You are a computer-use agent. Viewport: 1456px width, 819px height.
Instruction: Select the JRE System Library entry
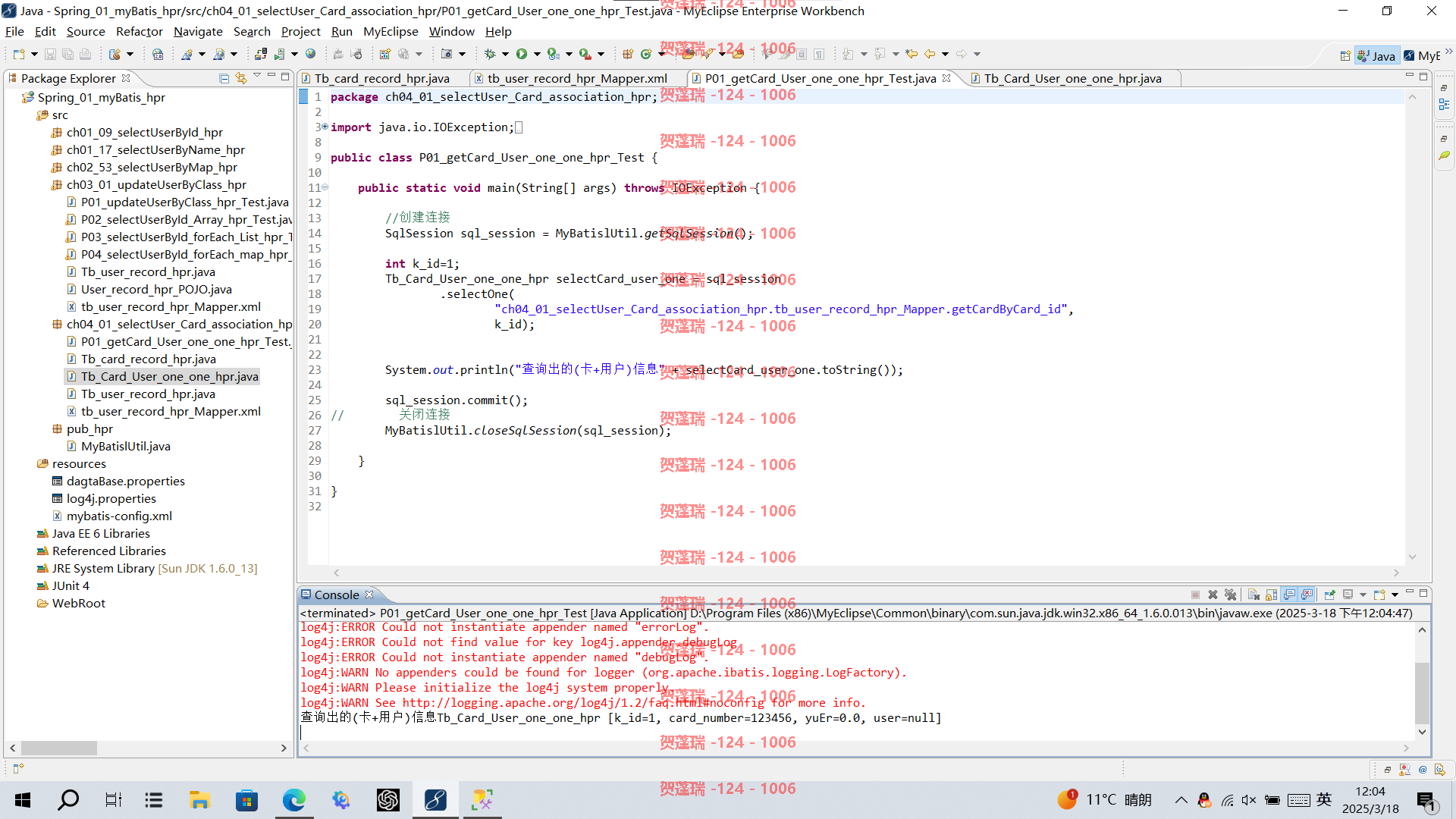147,568
